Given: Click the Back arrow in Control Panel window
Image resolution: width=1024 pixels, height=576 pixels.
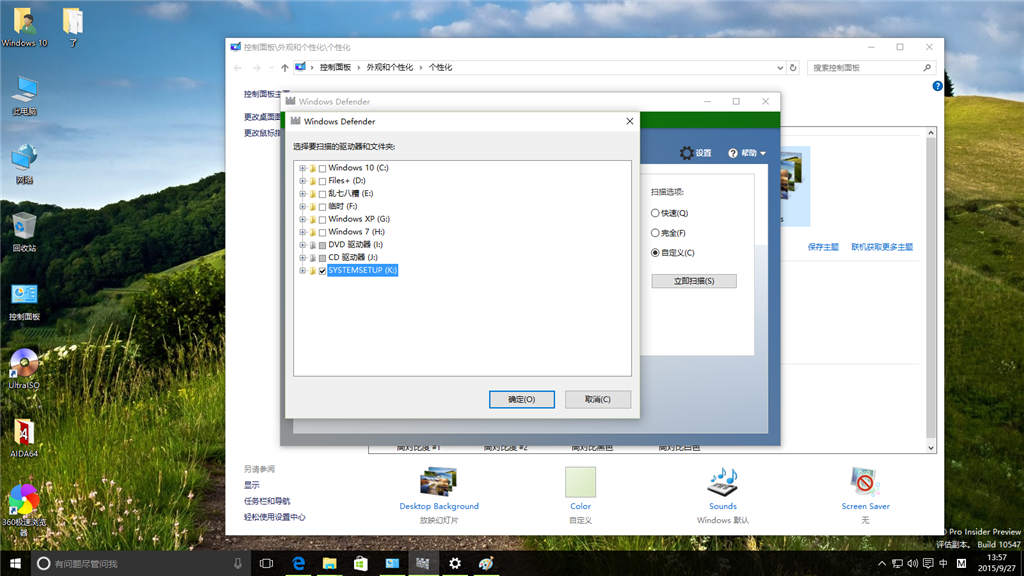Looking at the screenshot, I should (x=238, y=67).
